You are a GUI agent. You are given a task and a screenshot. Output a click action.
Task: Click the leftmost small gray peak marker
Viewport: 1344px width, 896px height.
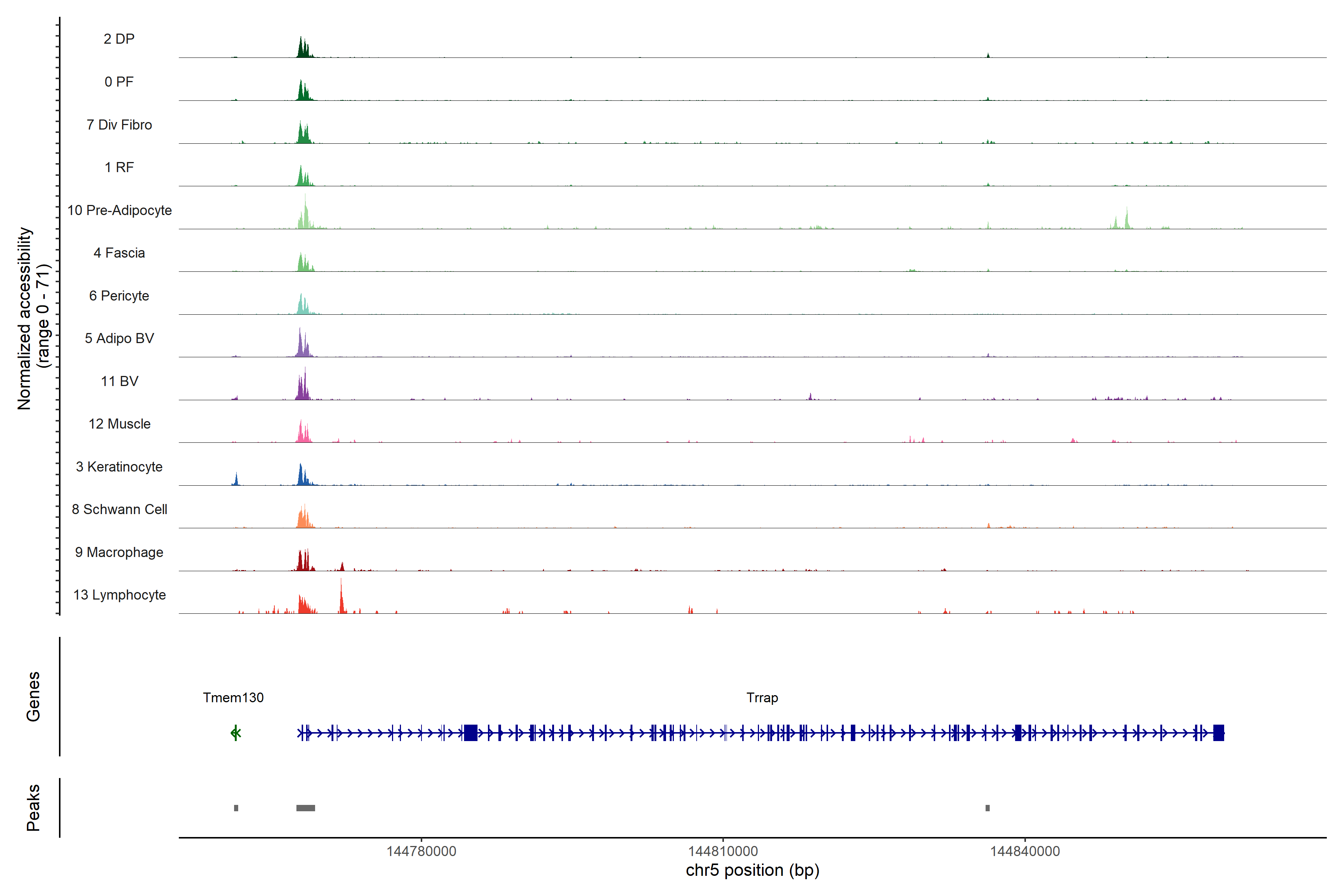tap(236, 808)
